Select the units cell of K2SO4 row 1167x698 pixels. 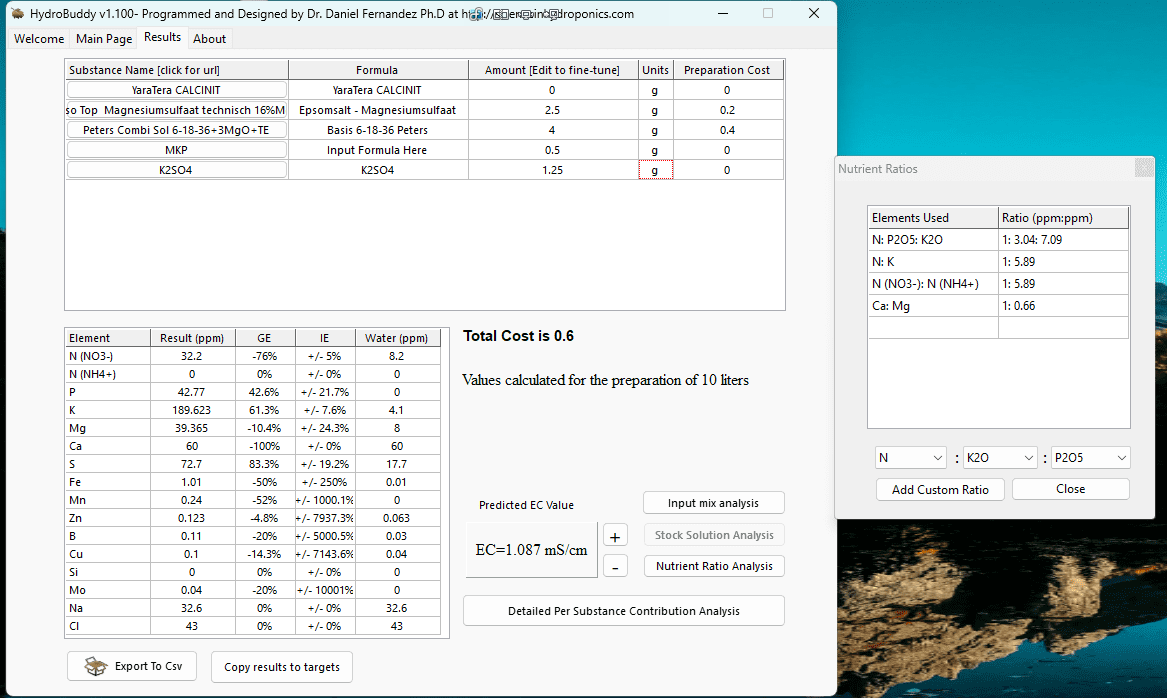pos(655,170)
